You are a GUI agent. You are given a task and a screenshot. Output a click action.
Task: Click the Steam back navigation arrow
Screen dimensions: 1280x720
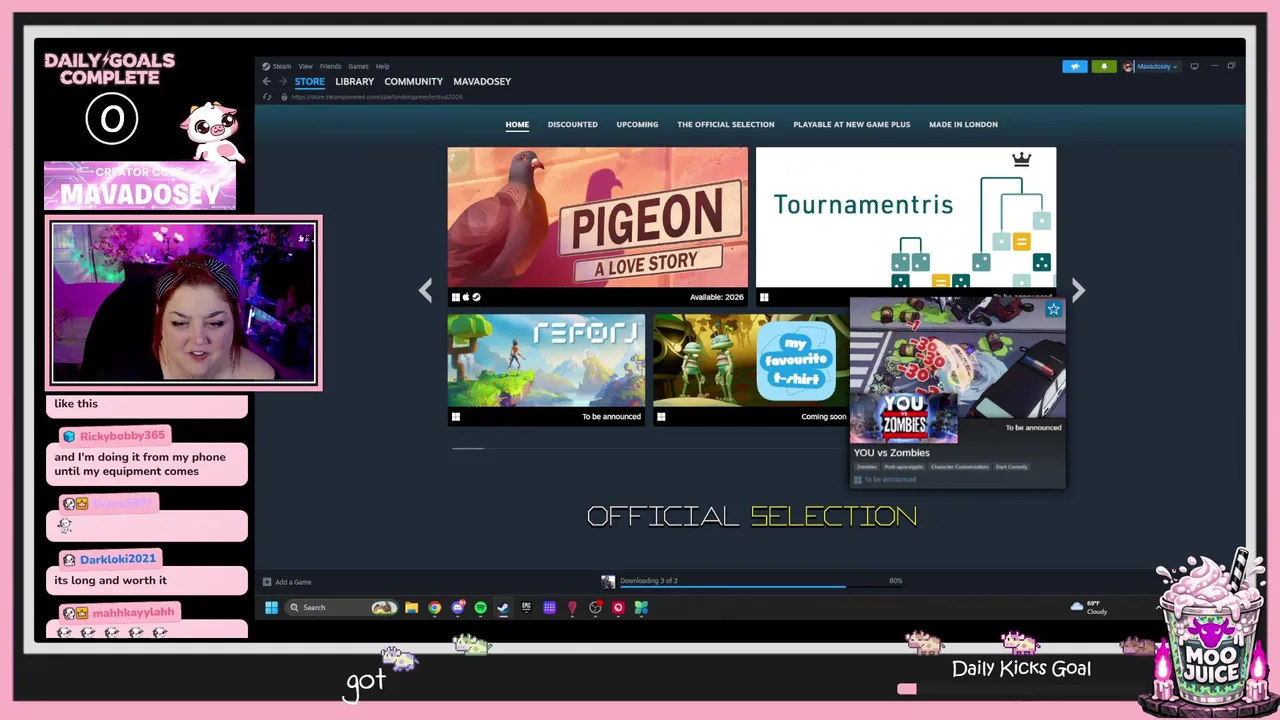(266, 81)
